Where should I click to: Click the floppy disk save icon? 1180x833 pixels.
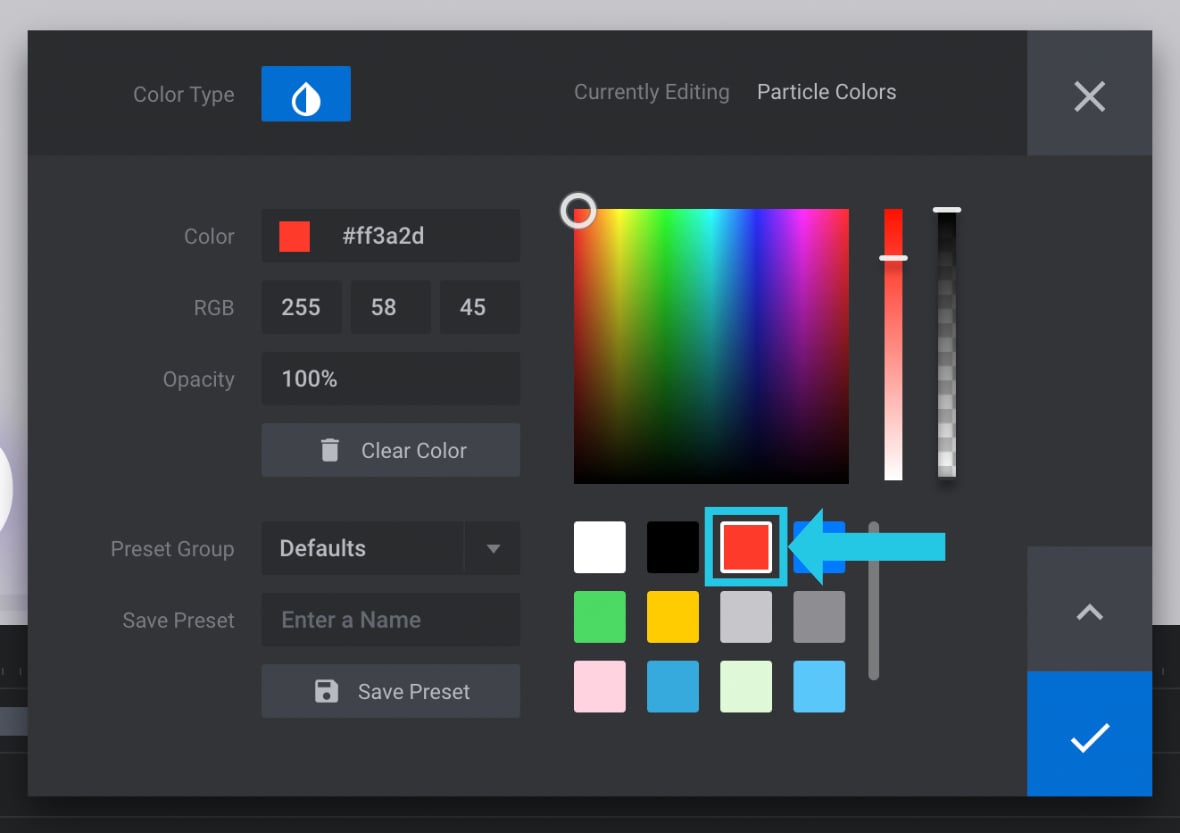(x=327, y=691)
